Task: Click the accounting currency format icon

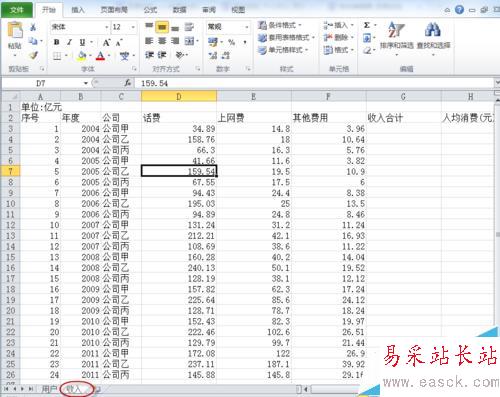Action: [x=213, y=42]
